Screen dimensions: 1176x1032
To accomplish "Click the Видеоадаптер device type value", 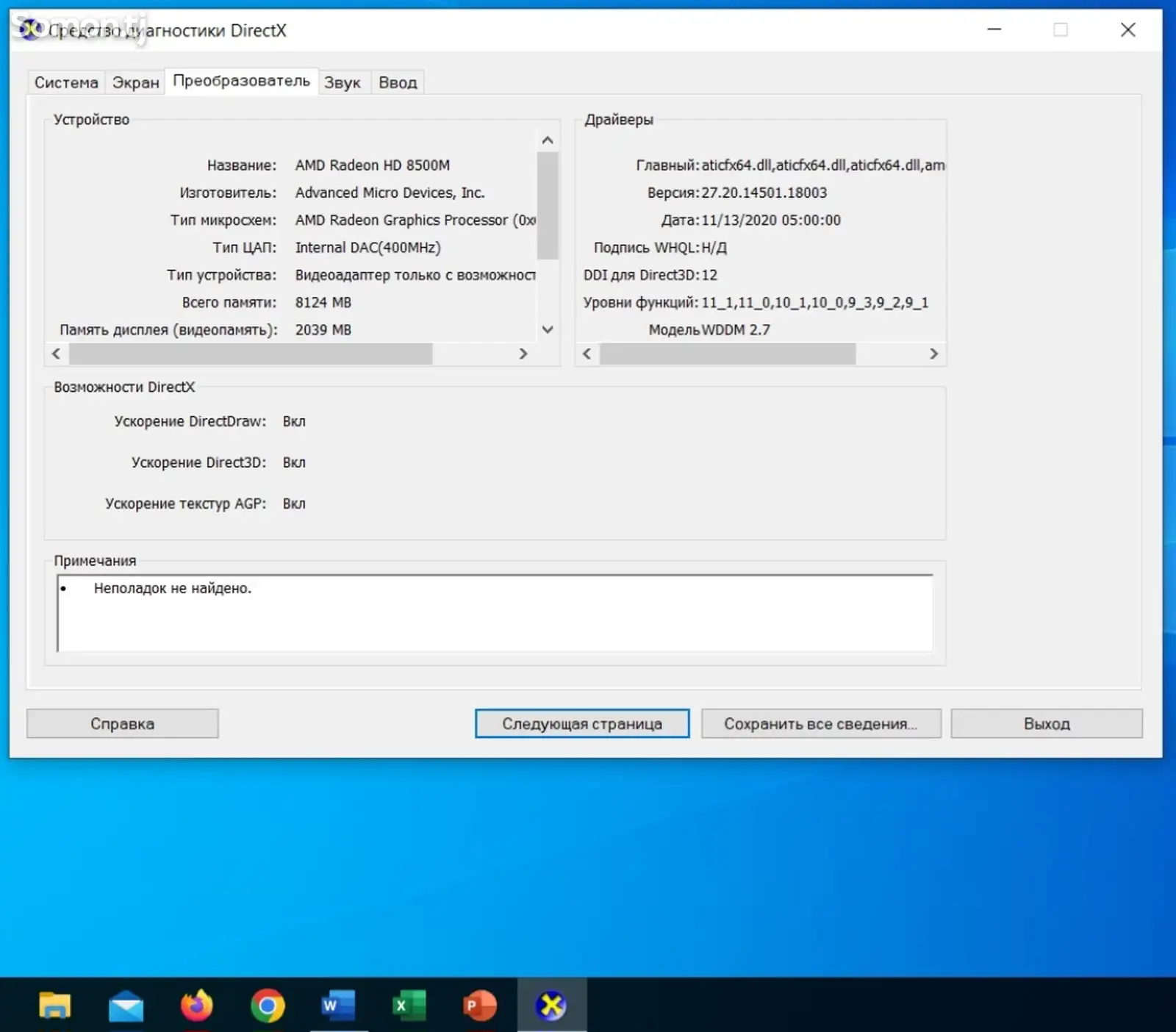I will click(415, 275).
